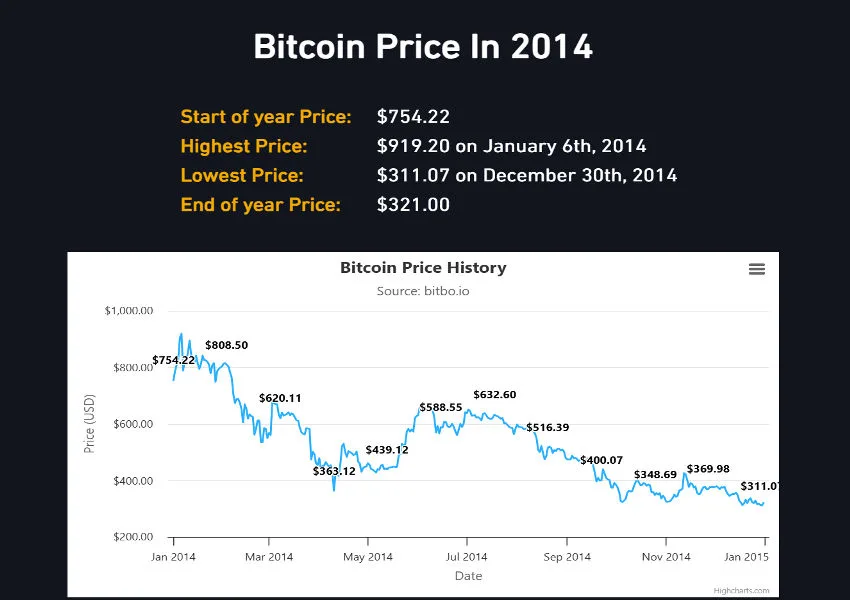Click the $348.69 data label
Viewport: 850px width, 600px height.
655,474
